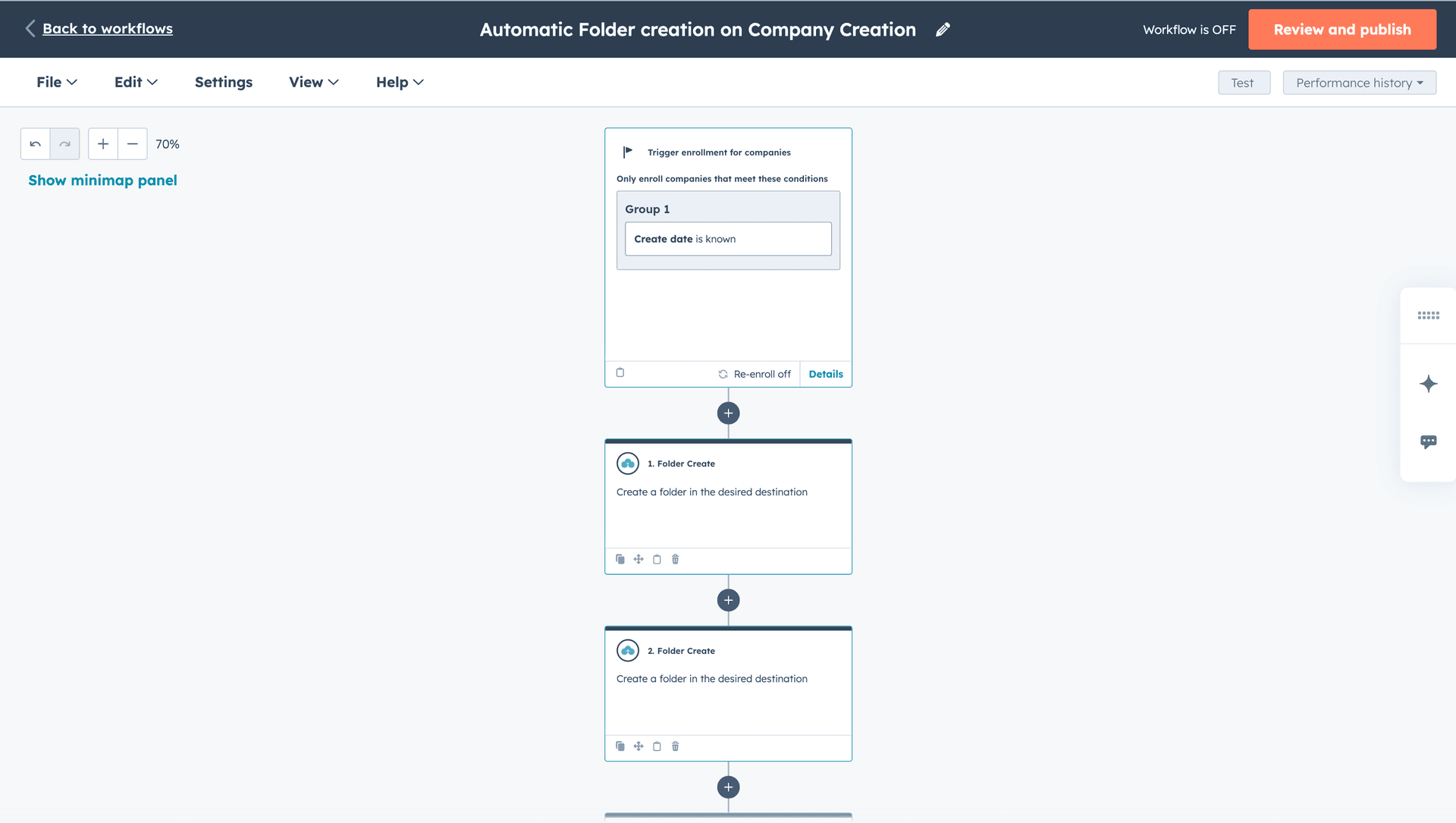Click the Review and publish button
This screenshot has height=823, width=1456.
[1342, 29]
